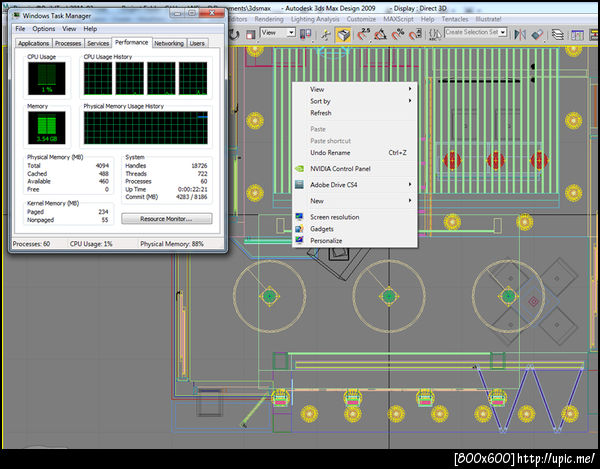Open the Options menu in Task Manager
This screenshot has width=600, height=469.
tap(43, 29)
